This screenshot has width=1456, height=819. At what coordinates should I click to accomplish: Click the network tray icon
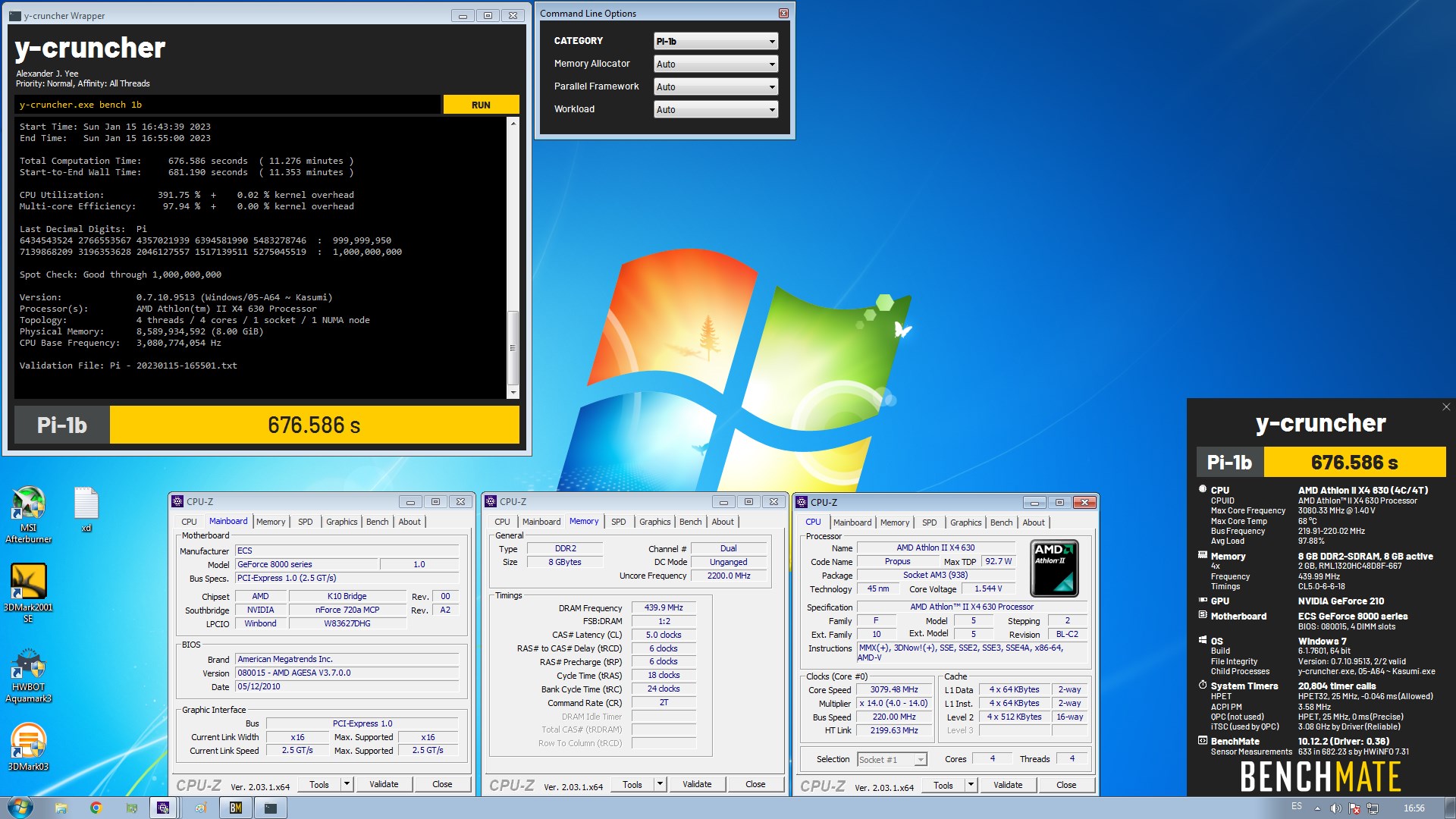[1373, 808]
